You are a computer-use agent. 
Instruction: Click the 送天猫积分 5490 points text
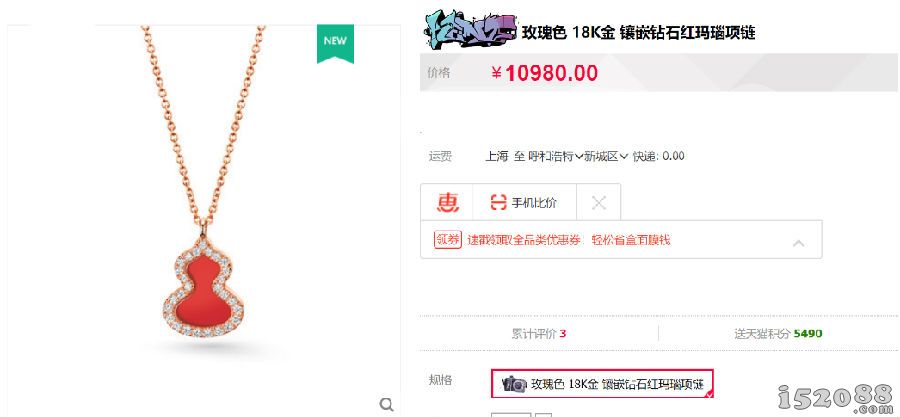pyautogui.click(x=778, y=333)
